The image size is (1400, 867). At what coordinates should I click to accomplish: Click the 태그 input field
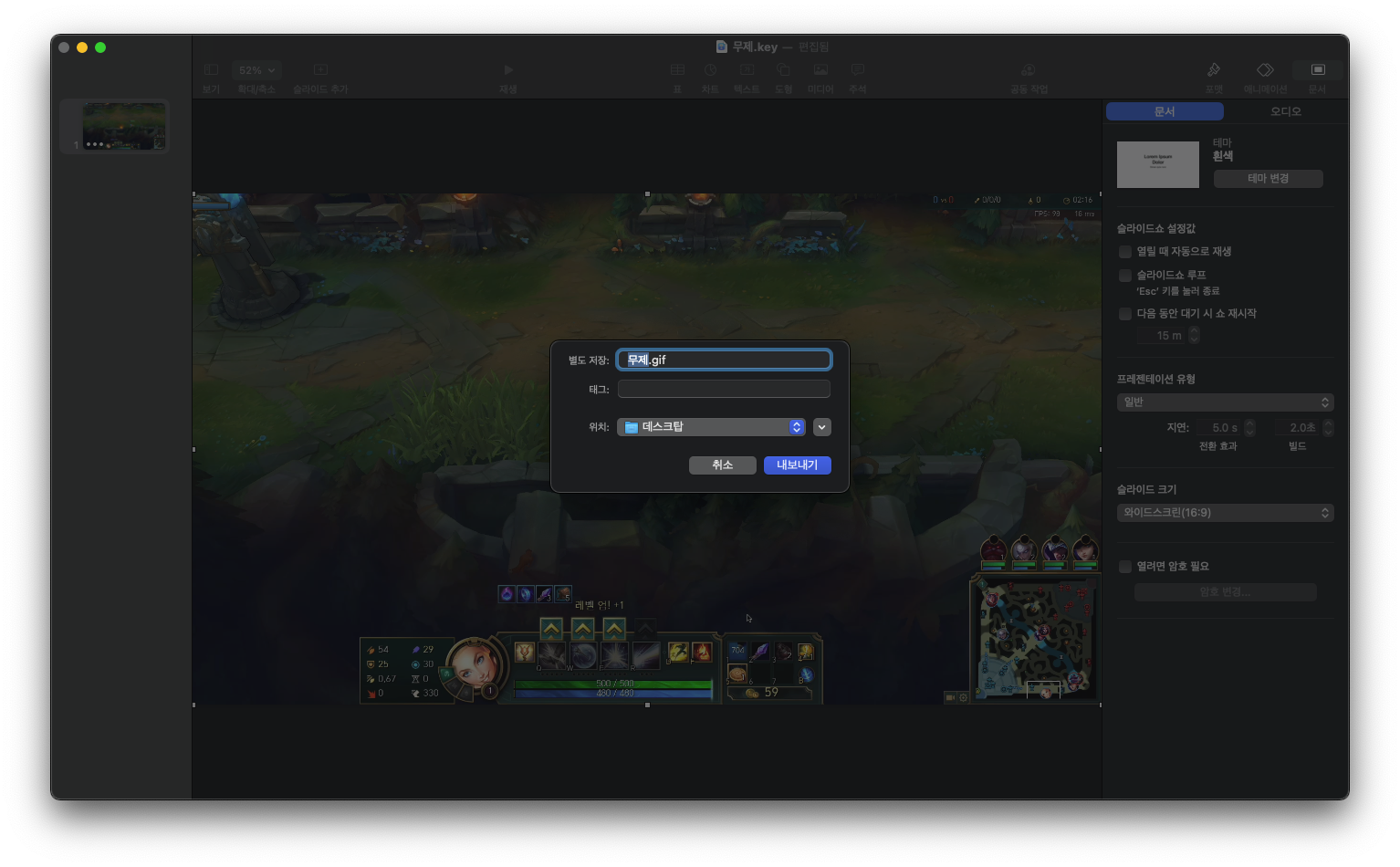point(724,390)
